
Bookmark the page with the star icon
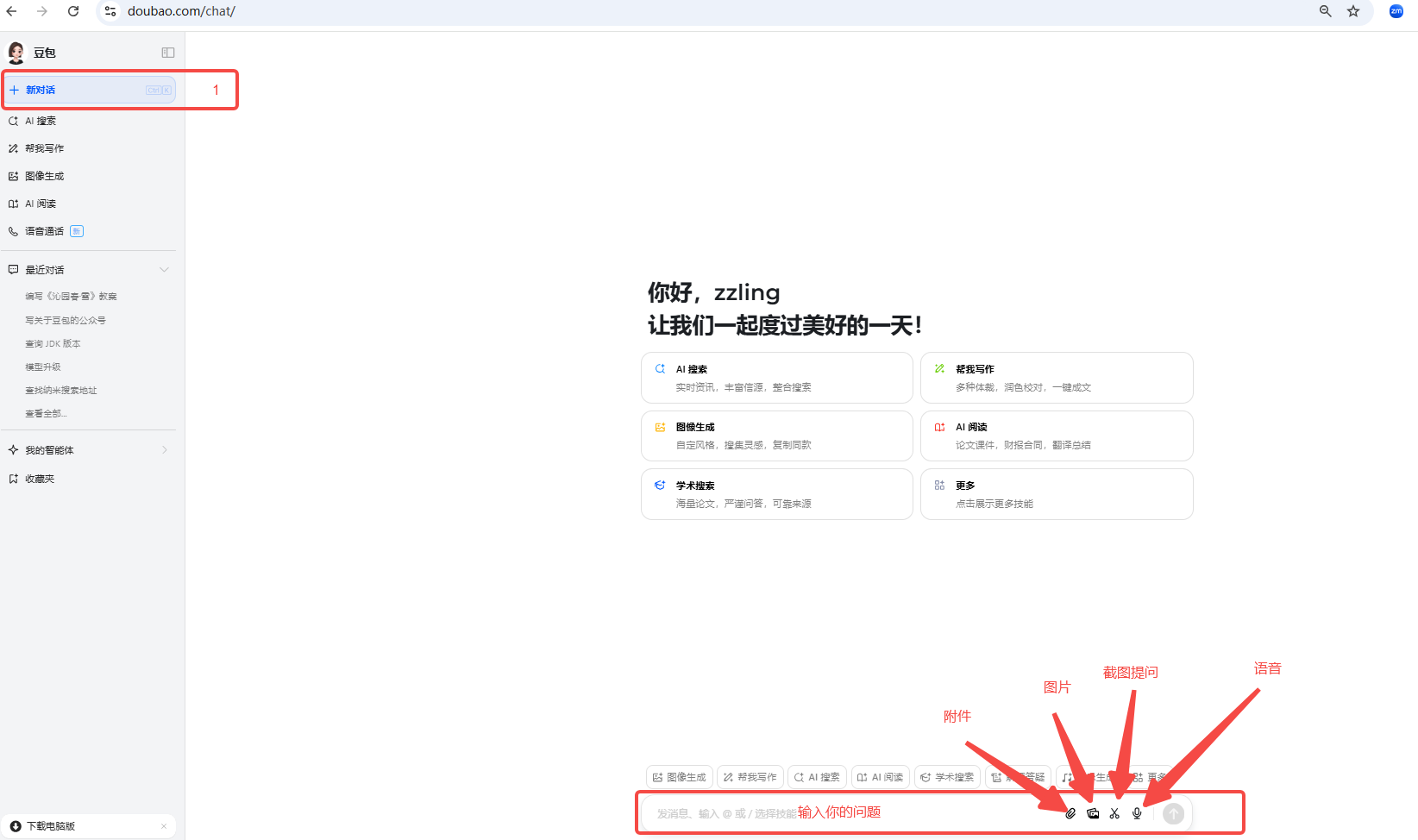[1353, 11]
